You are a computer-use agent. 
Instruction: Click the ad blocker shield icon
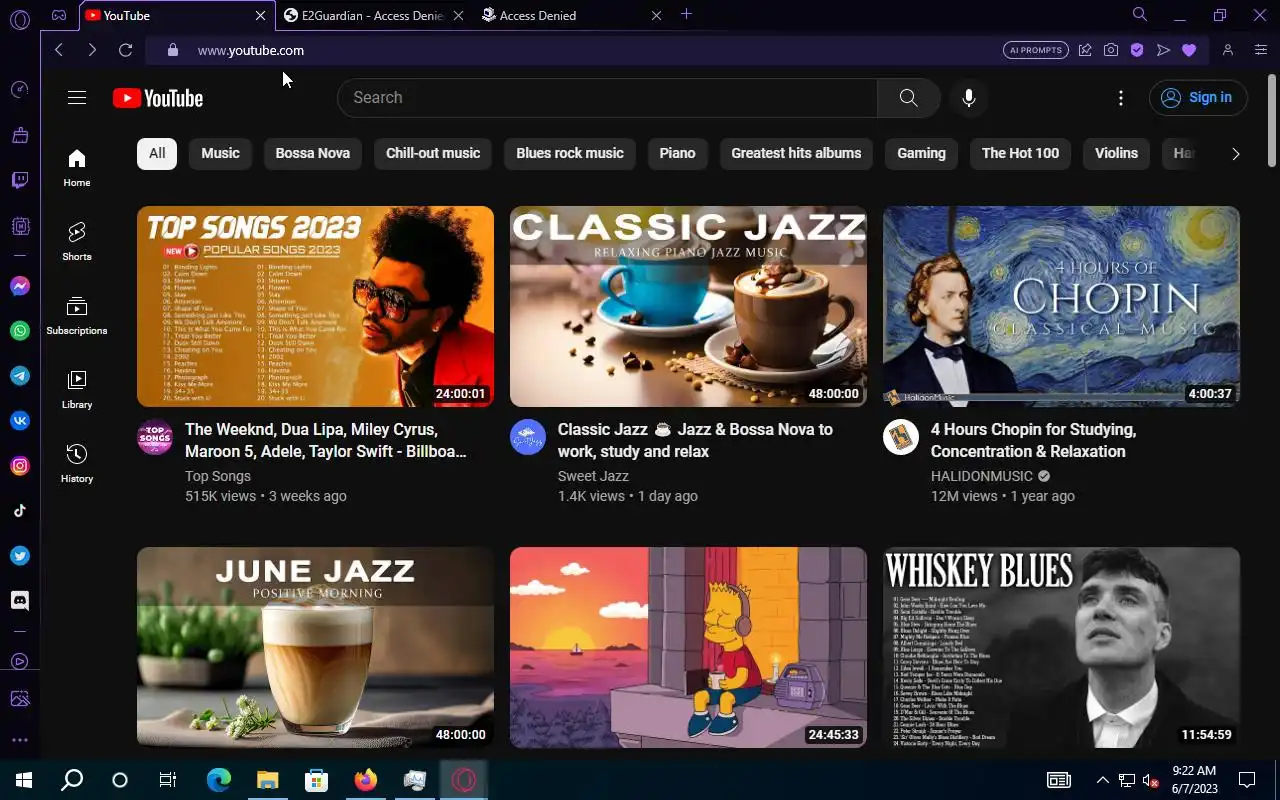(x=1137, y=50)
